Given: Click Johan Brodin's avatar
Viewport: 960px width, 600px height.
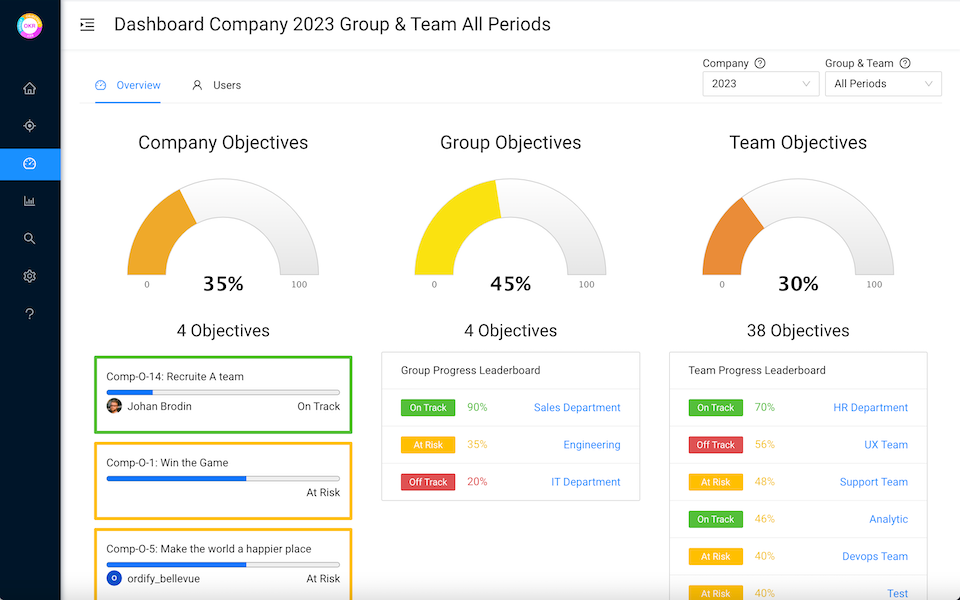Looking at the screenshot, I should [114, 406].
